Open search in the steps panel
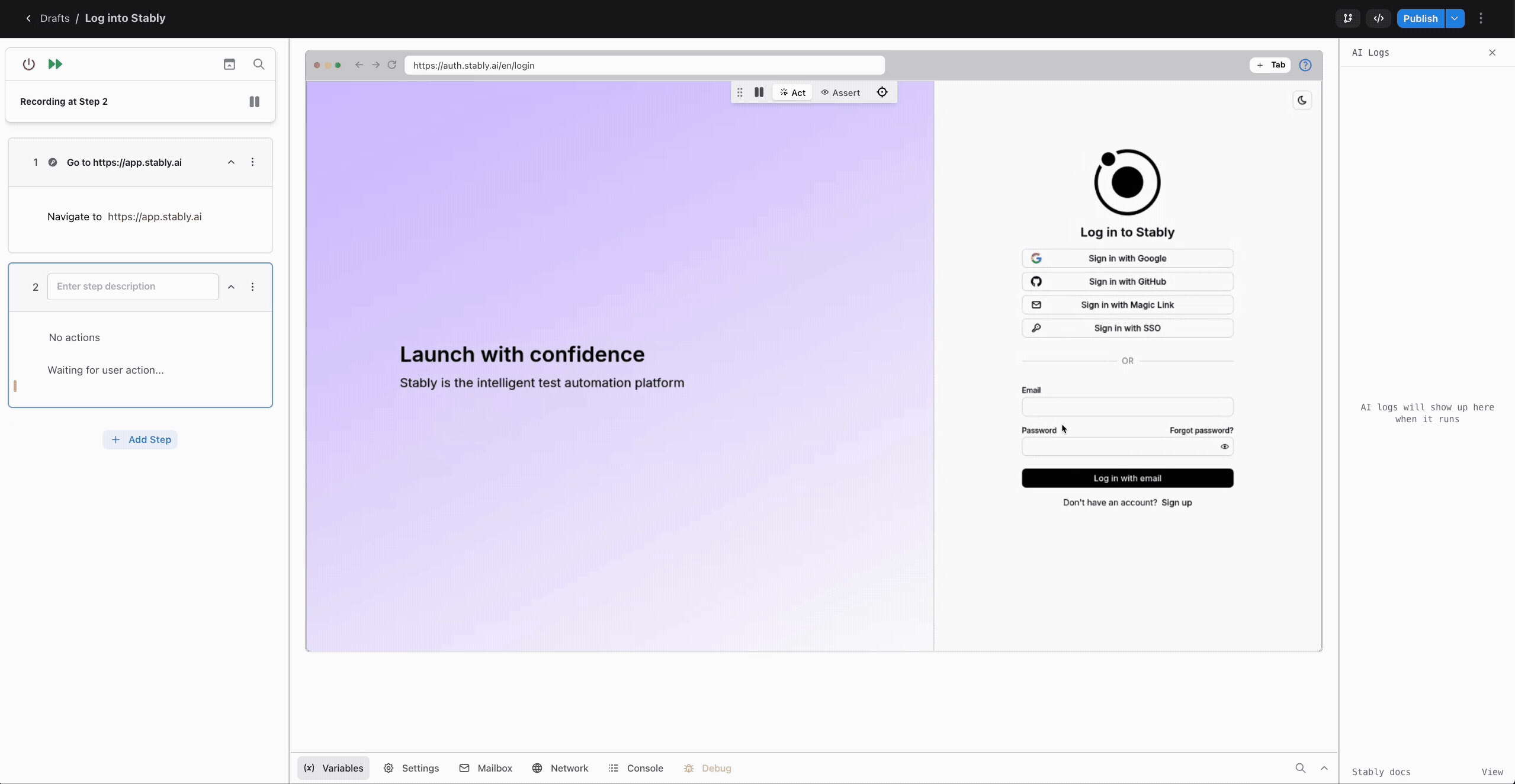The width and height of the screenshot is (1515, 784). click(259, 64)
